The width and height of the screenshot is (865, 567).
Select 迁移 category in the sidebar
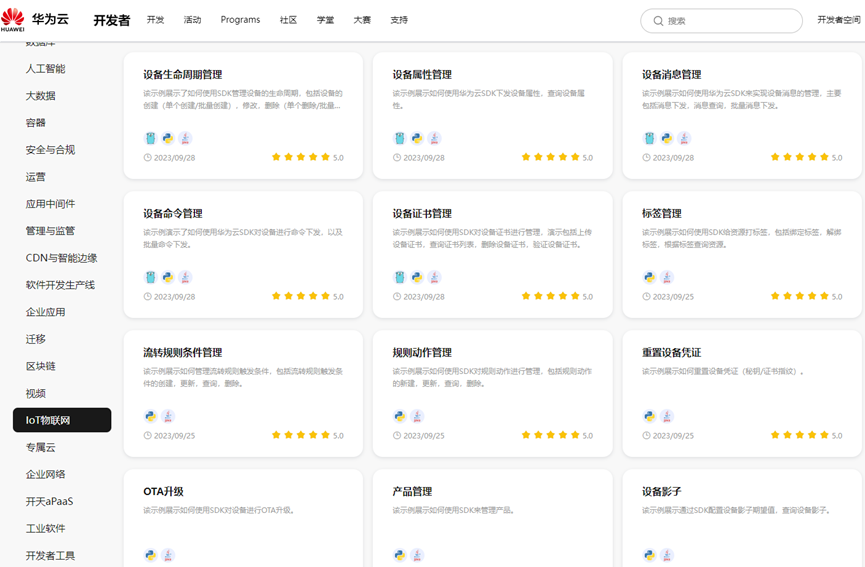(x=35, y=339)
